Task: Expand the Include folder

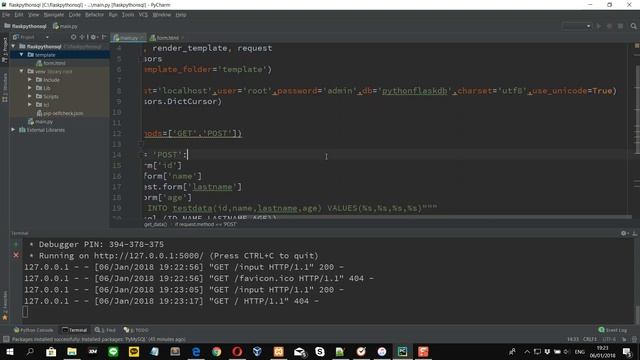Action: pos(30,80)
